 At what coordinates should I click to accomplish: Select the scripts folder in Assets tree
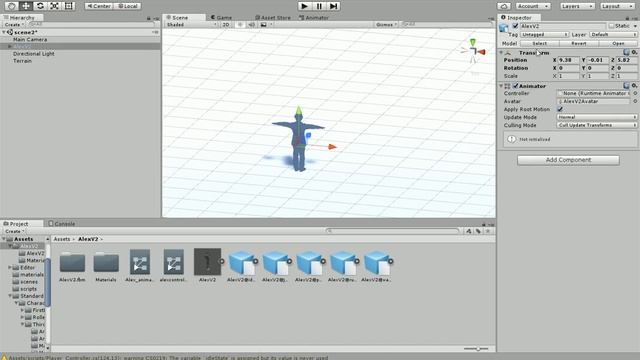click(x=29, y=289)
